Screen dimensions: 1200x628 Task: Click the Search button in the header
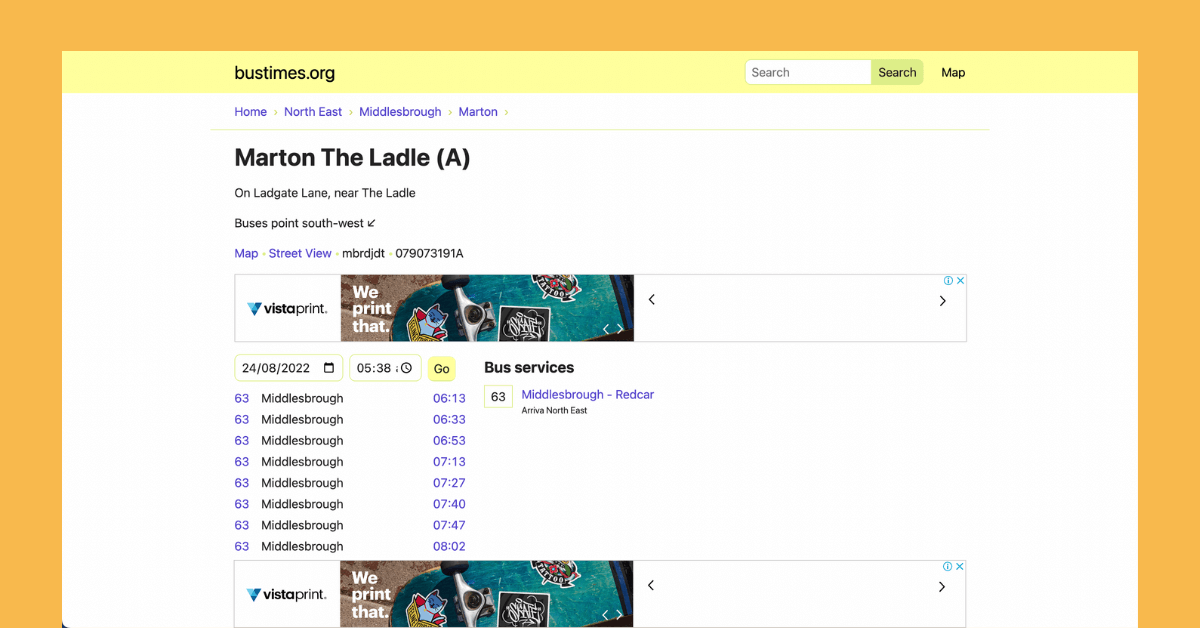tap(896, 71)
